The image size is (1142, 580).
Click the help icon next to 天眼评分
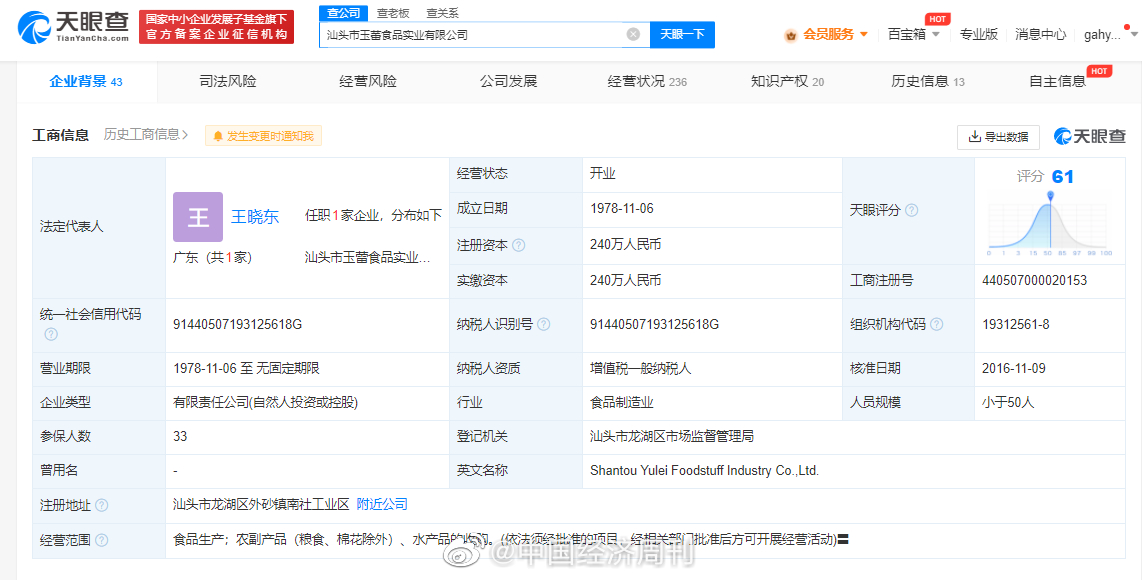click(x=912, y=211)
